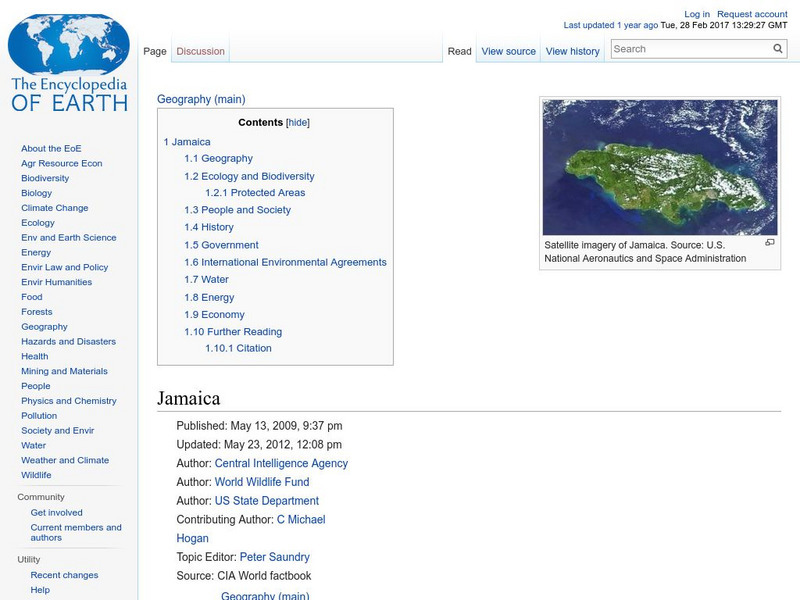The image size is (800, 600).
Task: Click the search magnifier icon
Action: coord(777,48)
